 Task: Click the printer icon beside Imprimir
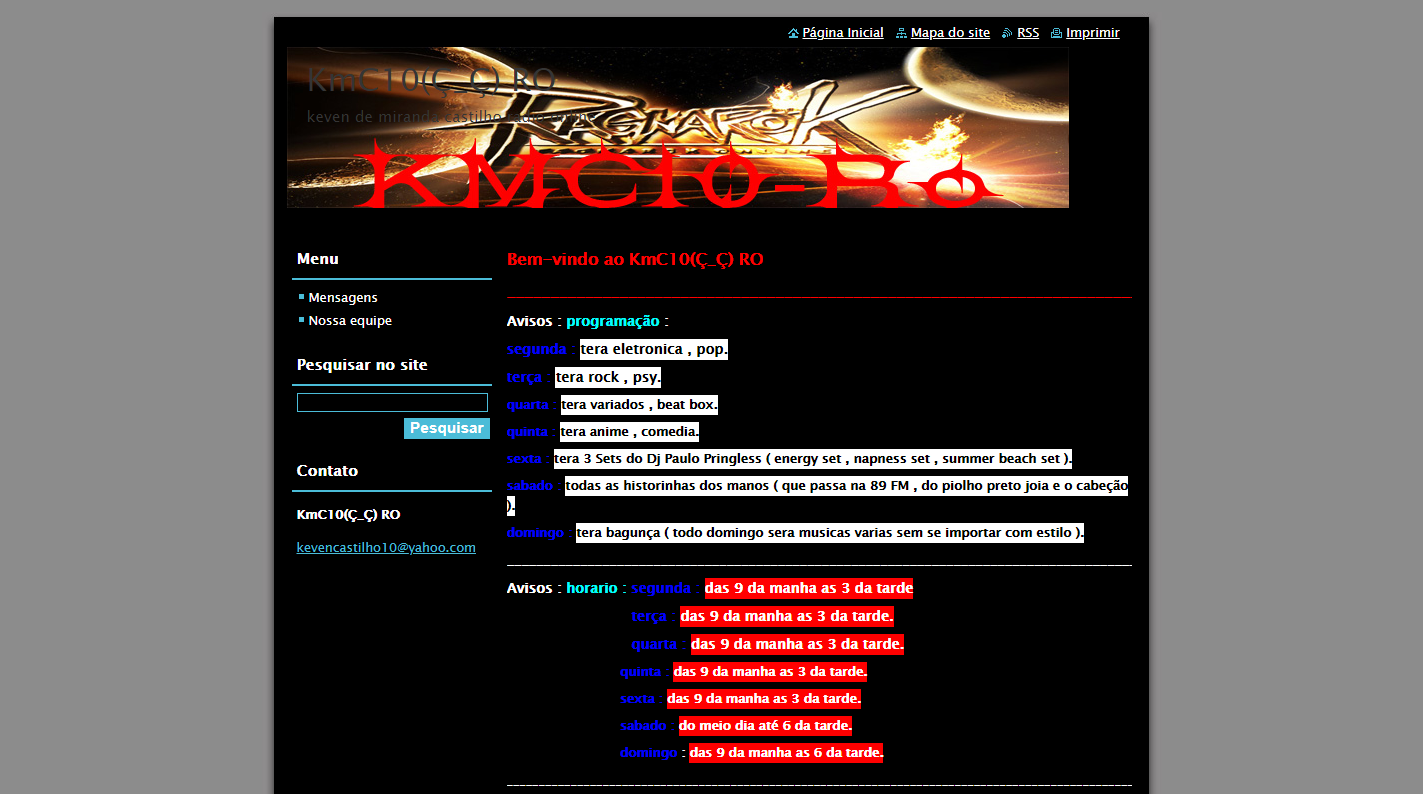1056,33
